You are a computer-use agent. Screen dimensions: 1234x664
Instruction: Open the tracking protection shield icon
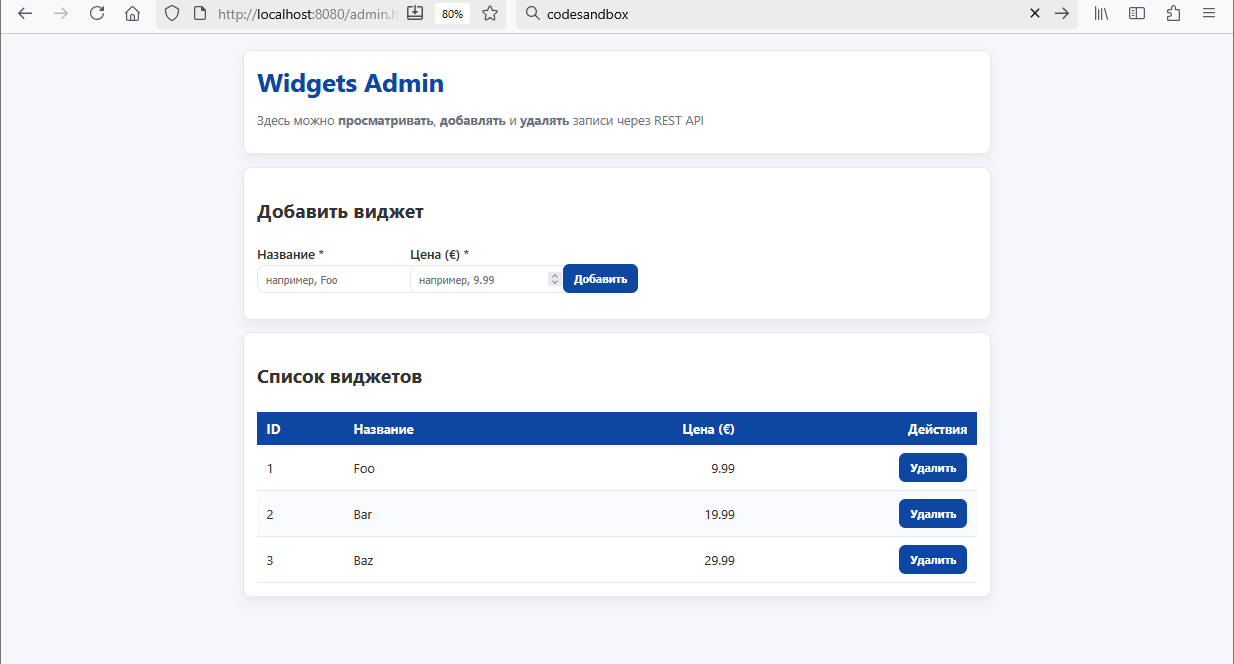pyautogui.click(x=172, y=14)
